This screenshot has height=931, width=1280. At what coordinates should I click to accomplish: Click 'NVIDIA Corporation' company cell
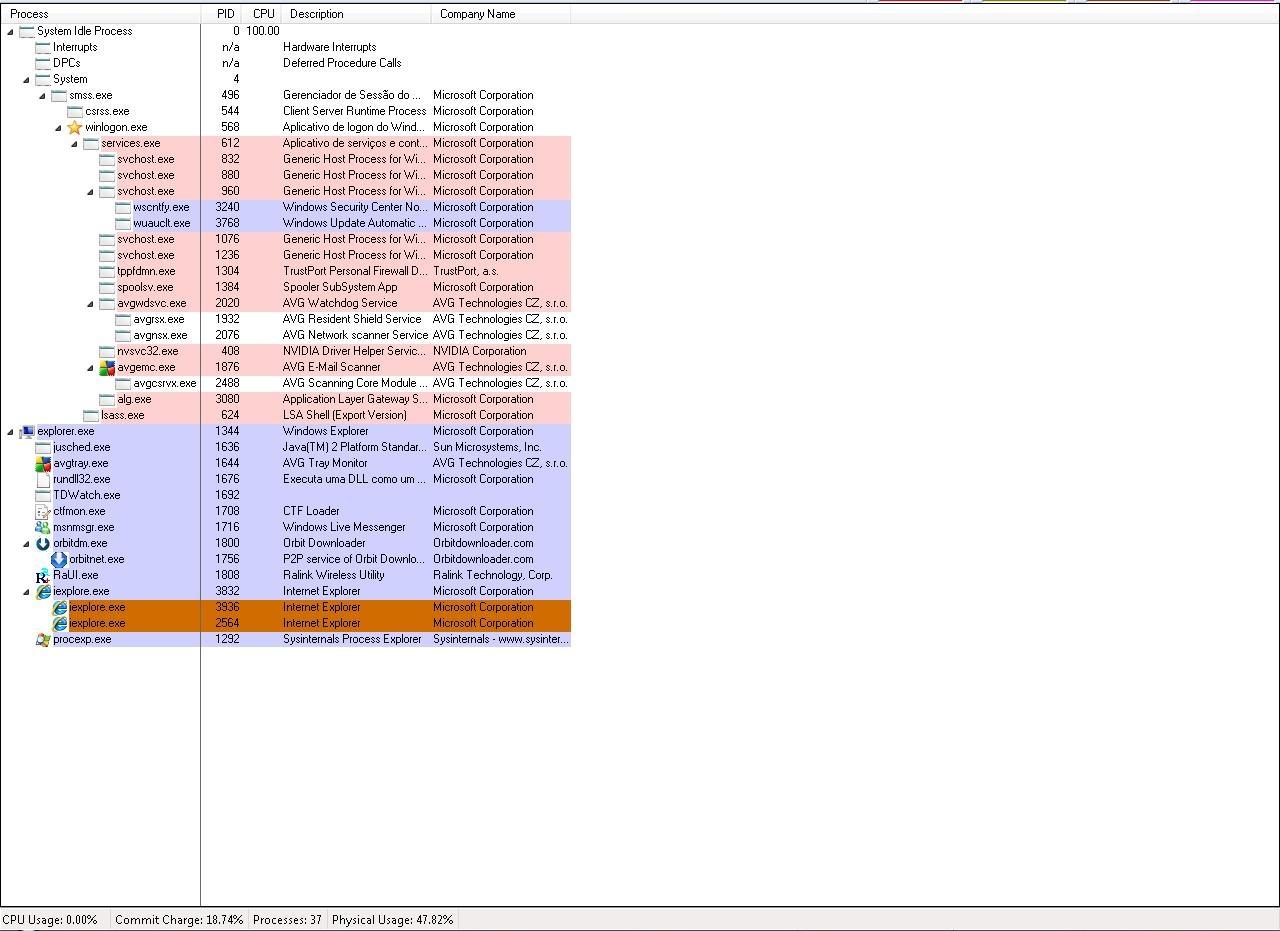479,351
